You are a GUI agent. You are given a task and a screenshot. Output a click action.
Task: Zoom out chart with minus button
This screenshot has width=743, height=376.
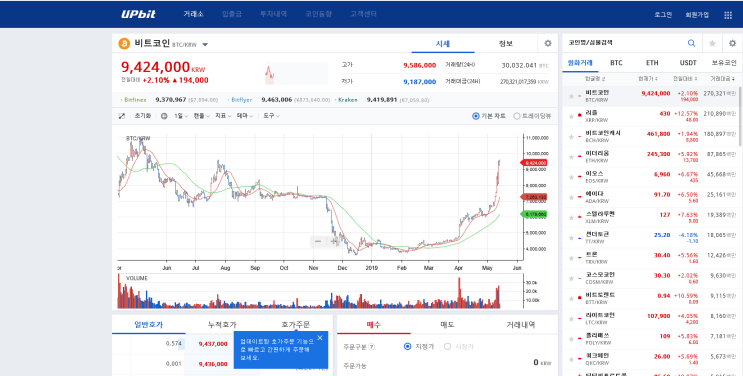point(318,241)
